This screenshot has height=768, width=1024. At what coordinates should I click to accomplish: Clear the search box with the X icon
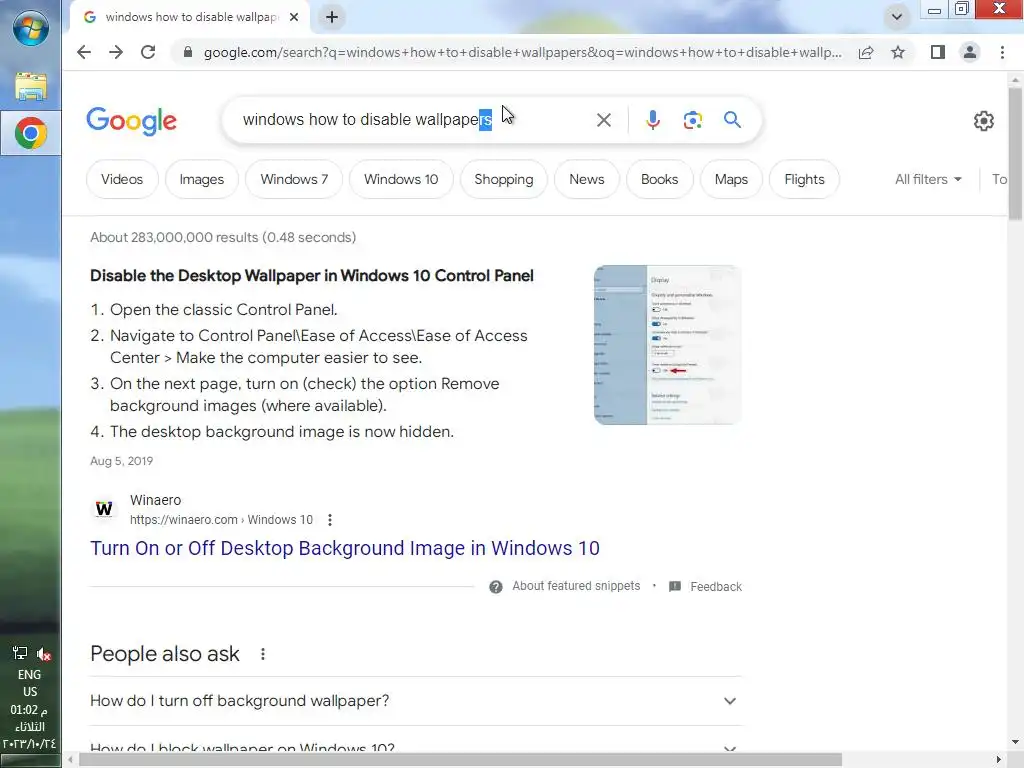tap(604, 120)
